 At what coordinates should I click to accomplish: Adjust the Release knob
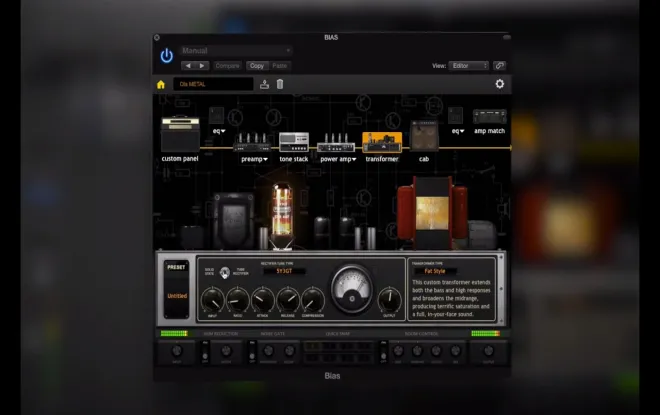point(288,300)
